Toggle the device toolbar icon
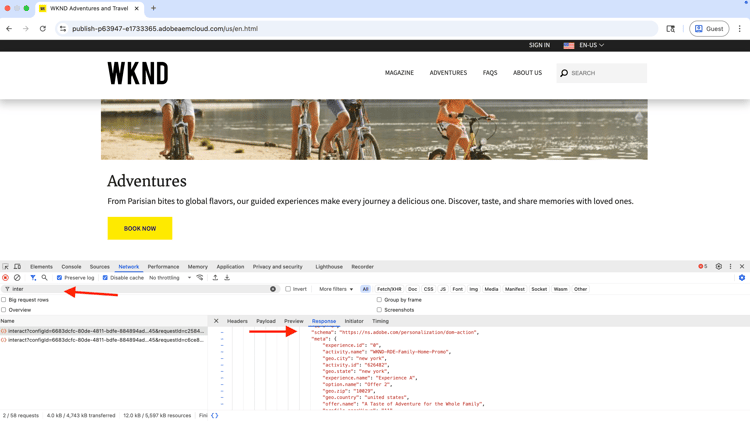Image resolution: width=750 pixels, height=421 pixels. coord(17,266)
